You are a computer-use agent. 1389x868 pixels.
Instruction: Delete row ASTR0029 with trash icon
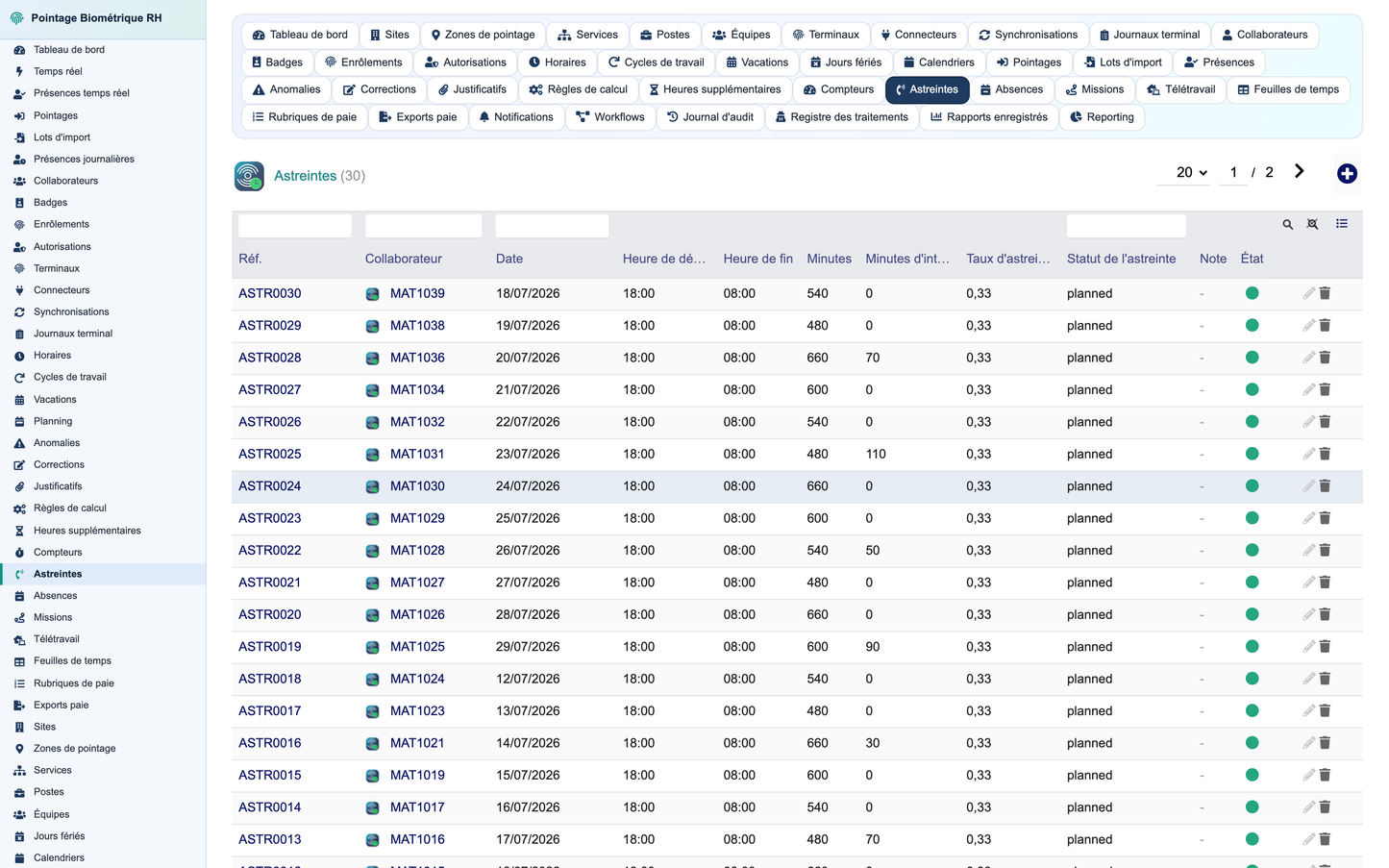pyautogui.click(x=1325, y=326)
